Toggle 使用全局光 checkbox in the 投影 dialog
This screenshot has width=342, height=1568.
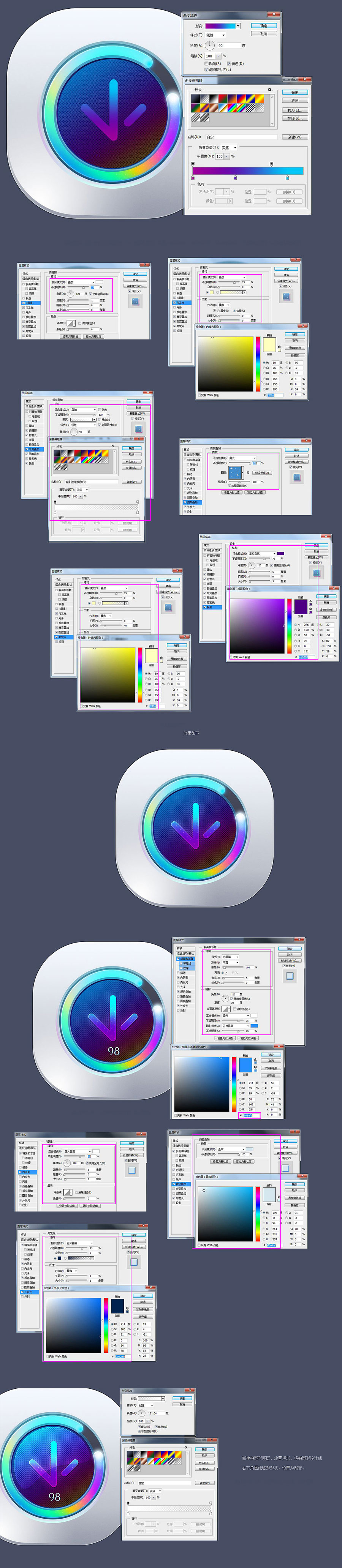[x=272, y=565]
